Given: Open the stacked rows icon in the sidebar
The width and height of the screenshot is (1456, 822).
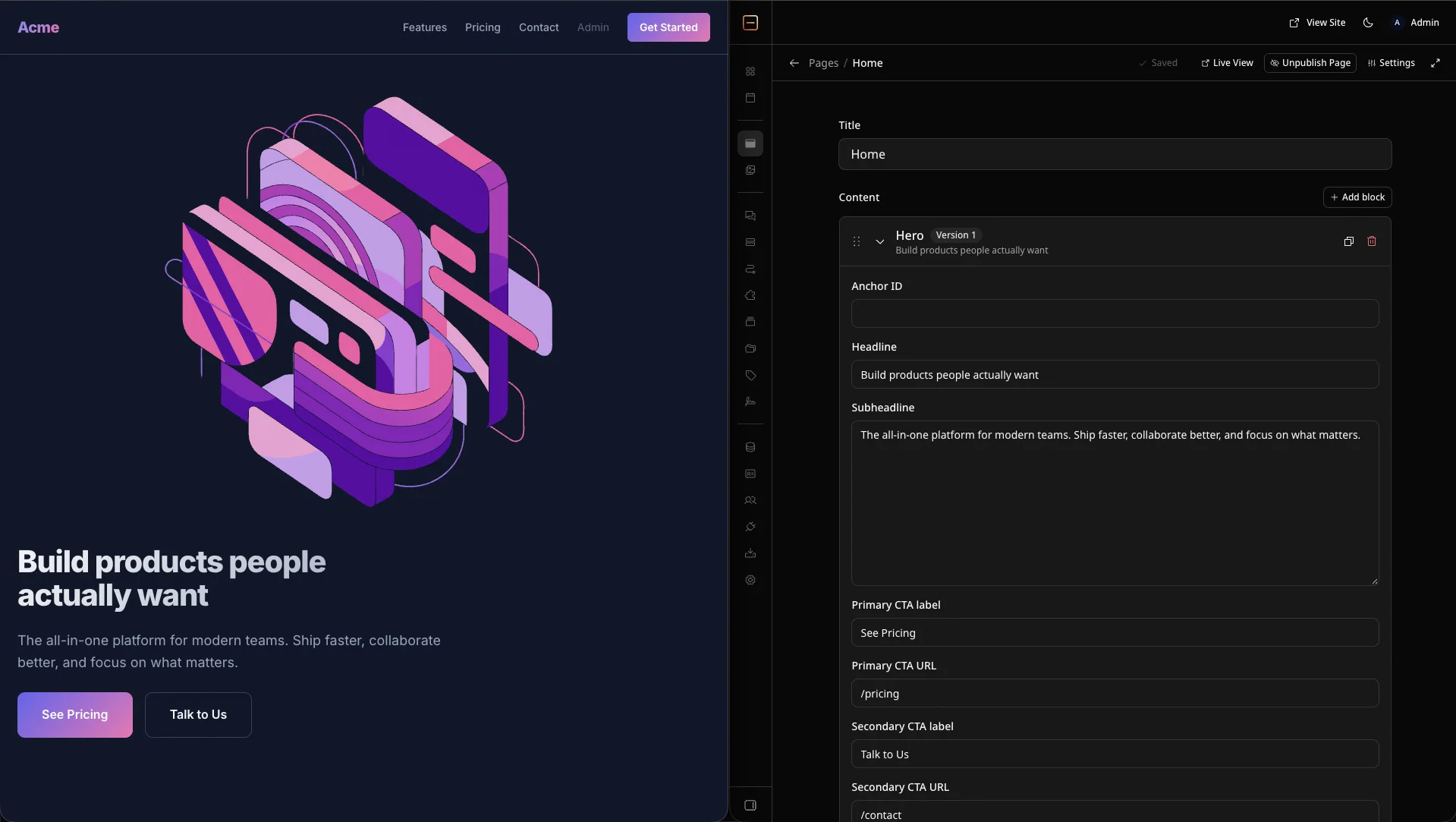Looking at the screenshot, I should pyautogui.click(x=750, y=242).
